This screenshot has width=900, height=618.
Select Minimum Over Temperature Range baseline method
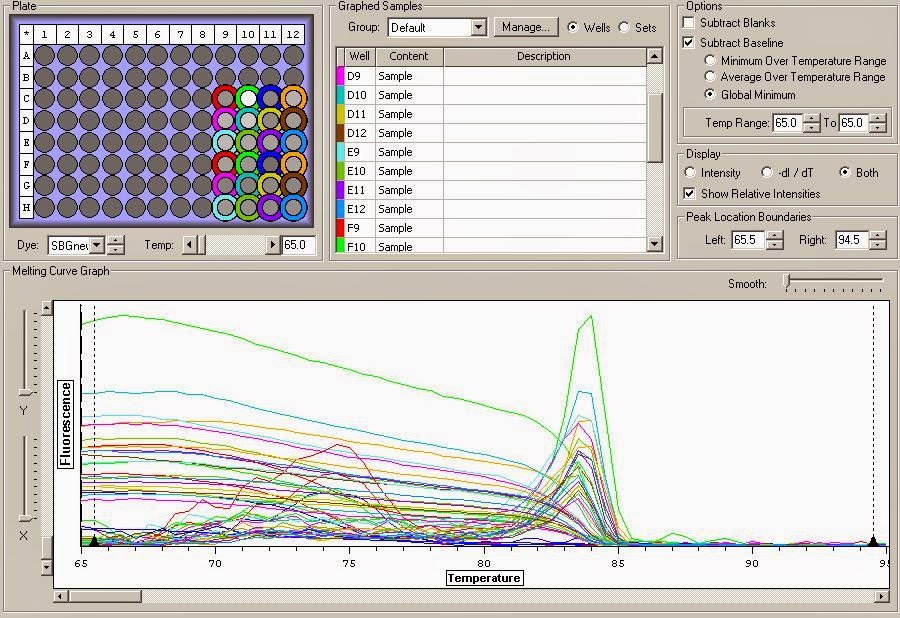point(710,61)
